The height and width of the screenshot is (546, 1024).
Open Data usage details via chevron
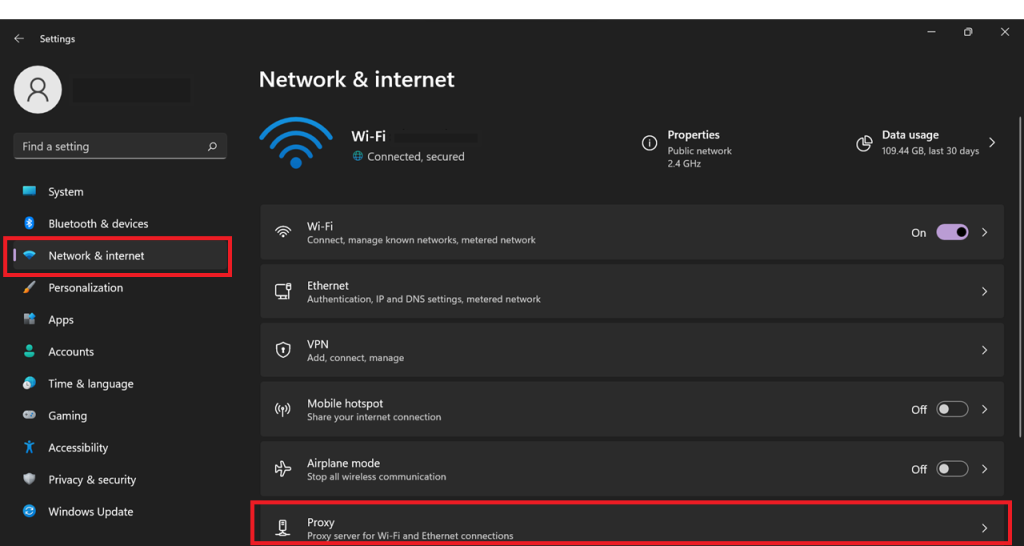(x=992, y=142)
